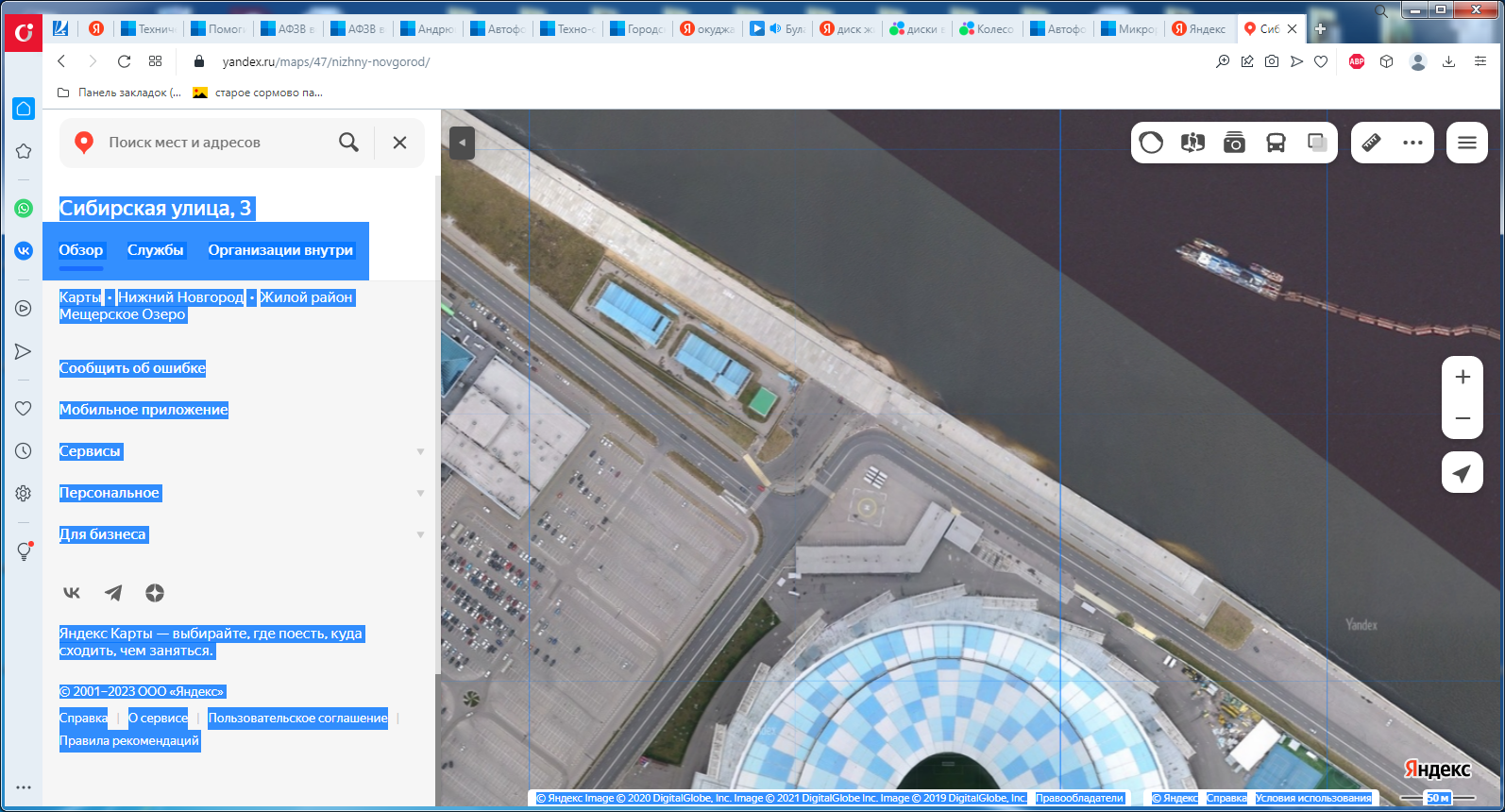Zoom in the map with the plus button

coord(1463,377)
